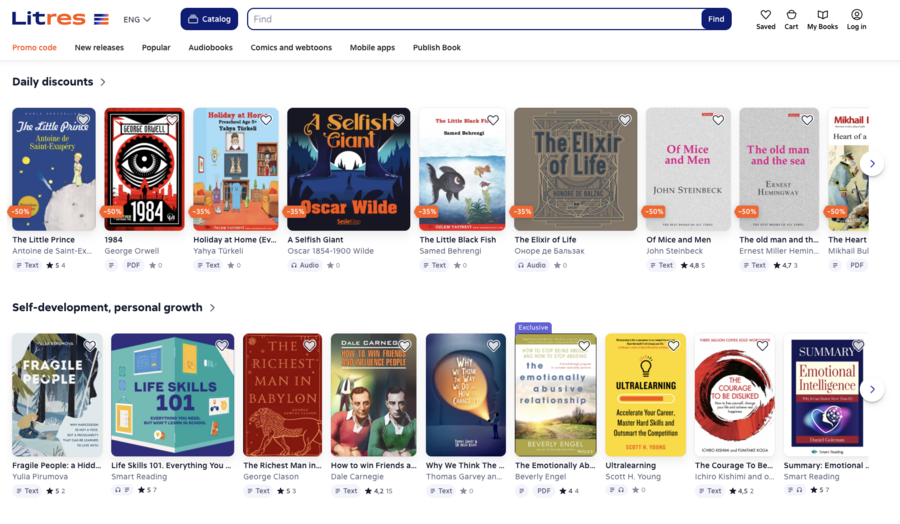Click Audio tag under The Elixir of Life
The height and width of the screenshot is (524, 900).
coord(532,265)
